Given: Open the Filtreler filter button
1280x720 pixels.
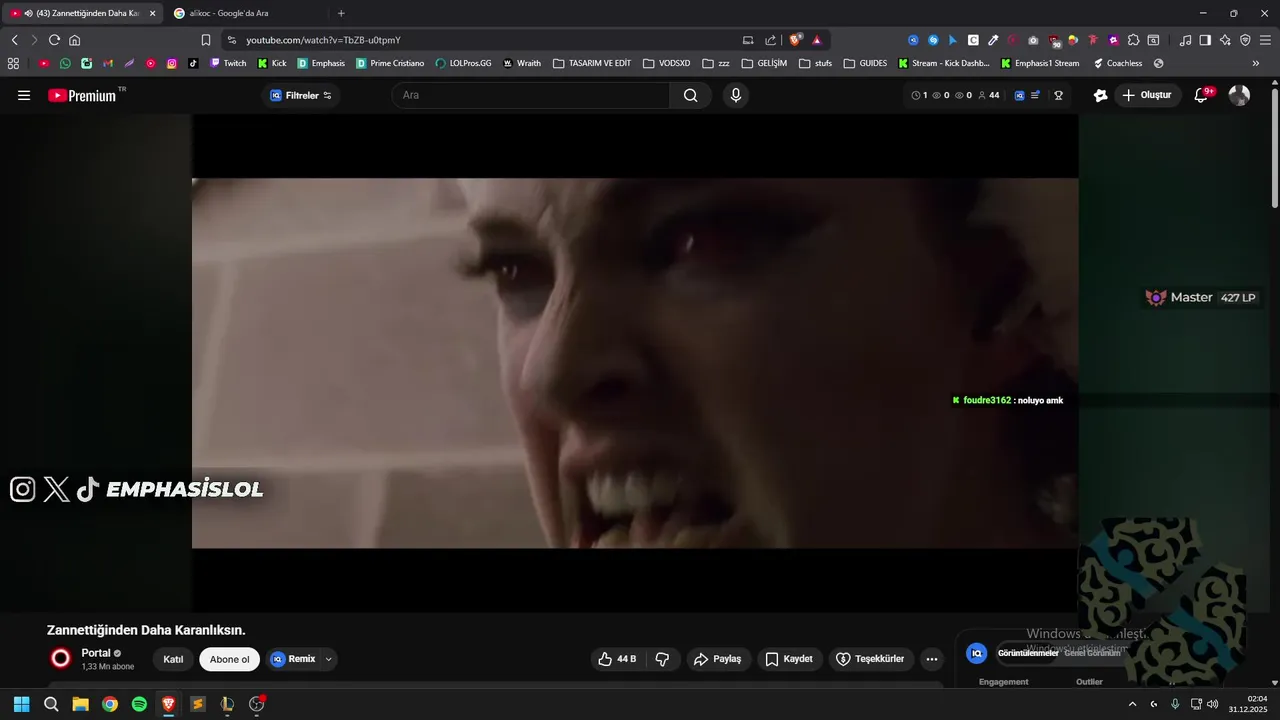Looking at the screenshot, I should (301, 95).
